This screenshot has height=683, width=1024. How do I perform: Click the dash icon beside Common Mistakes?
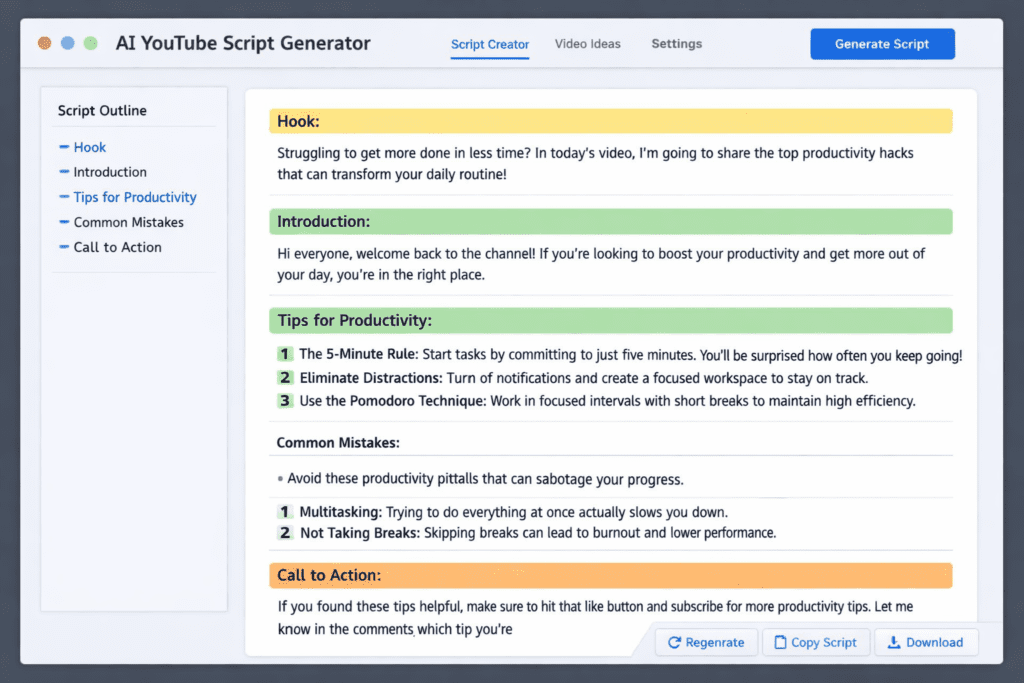pyautogui.click(x=63, y=222)
